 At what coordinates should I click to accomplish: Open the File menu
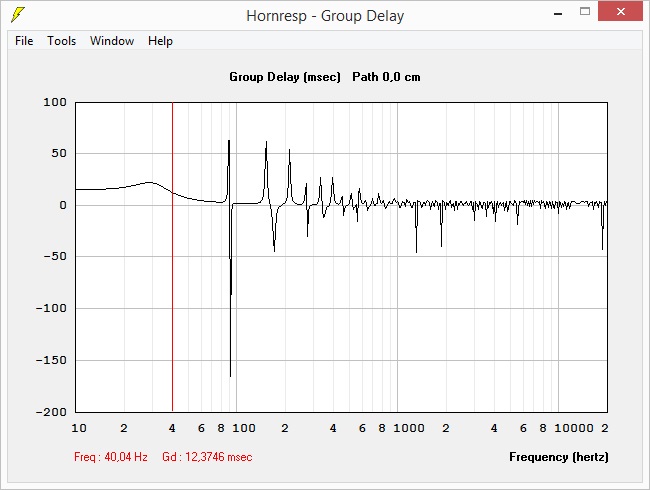[x=24, y=41]
